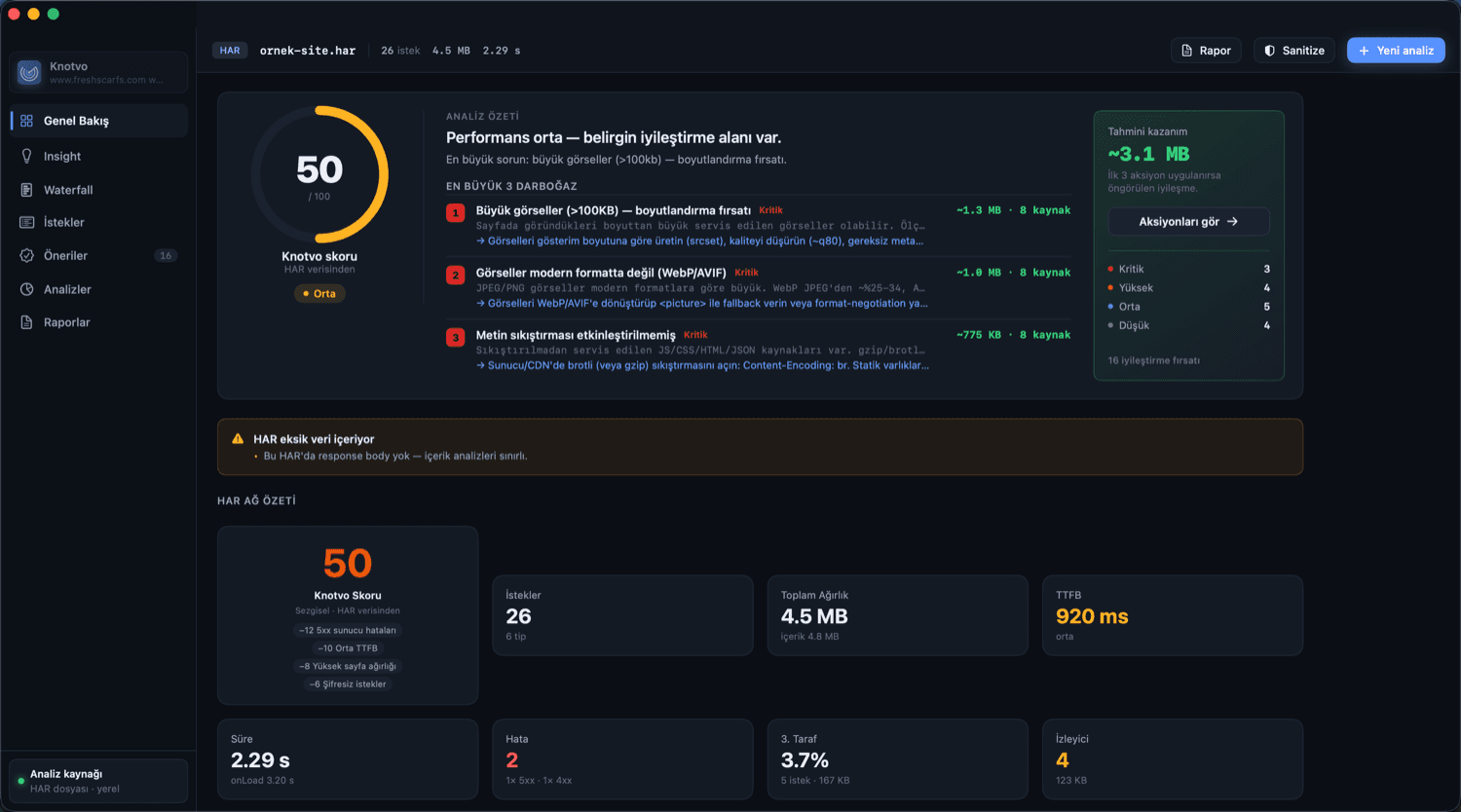Screen dimensions: 1461x812
Task: Open the Raporlar document icon
Action: (x=26, y=322)
